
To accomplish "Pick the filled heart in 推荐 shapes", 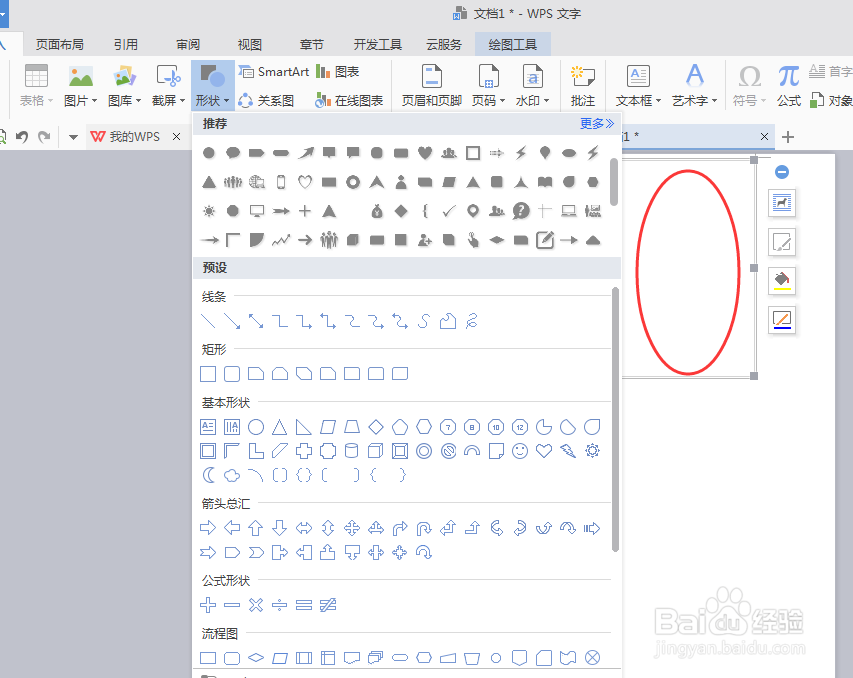I will point(425,153).
